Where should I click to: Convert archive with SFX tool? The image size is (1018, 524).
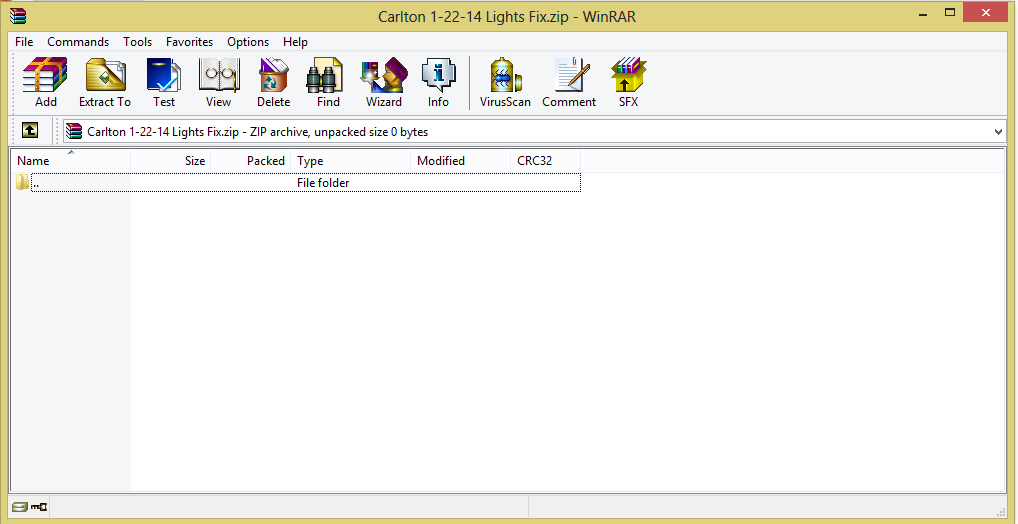[x=628, y=82]
